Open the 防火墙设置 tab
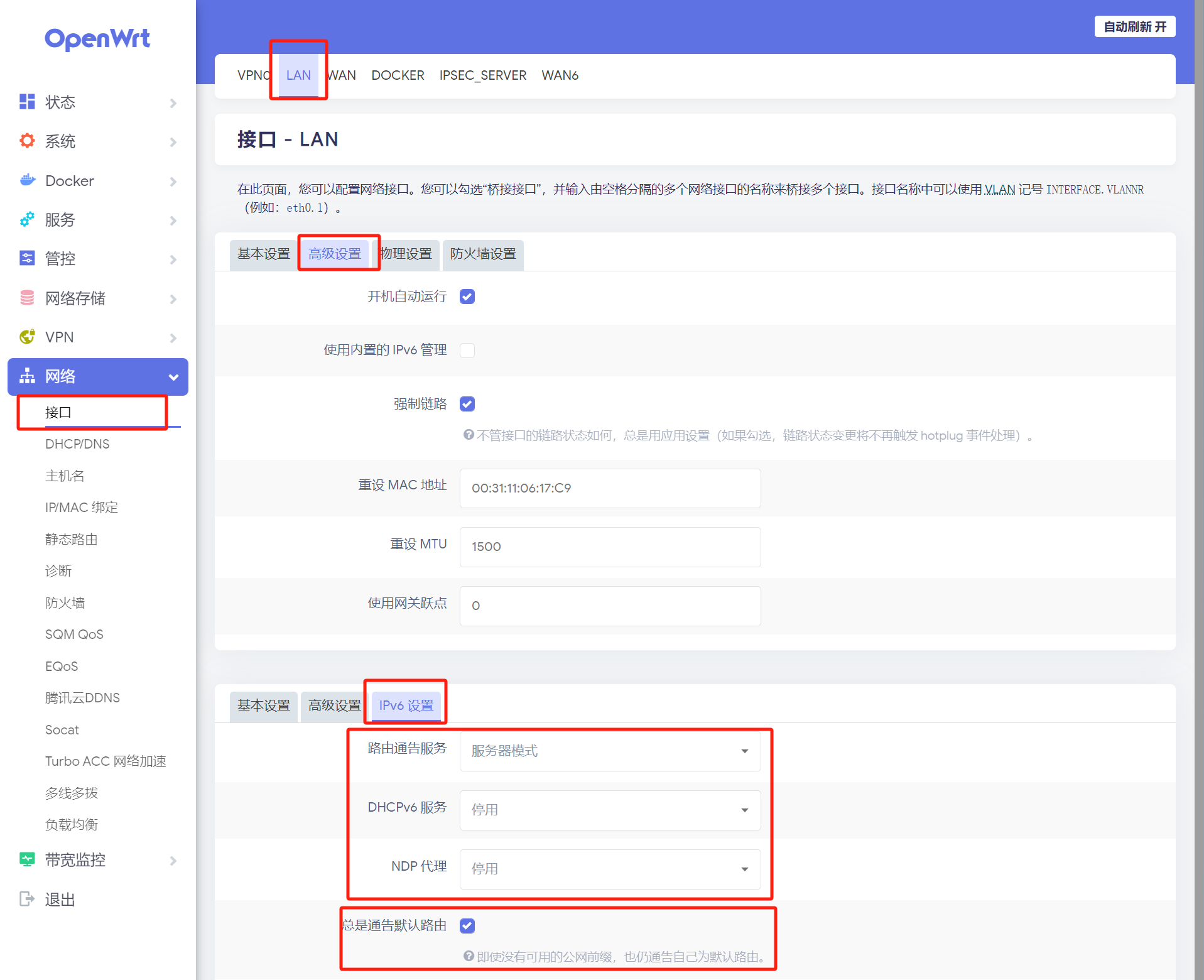 (482, 254)
